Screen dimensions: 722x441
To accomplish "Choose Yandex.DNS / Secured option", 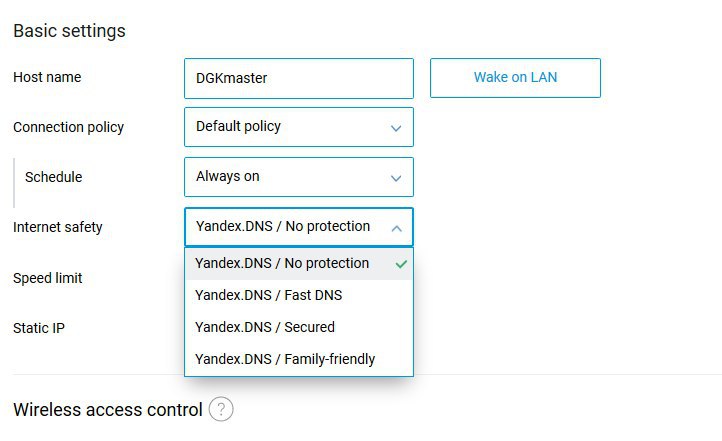I will pos(299,327).
